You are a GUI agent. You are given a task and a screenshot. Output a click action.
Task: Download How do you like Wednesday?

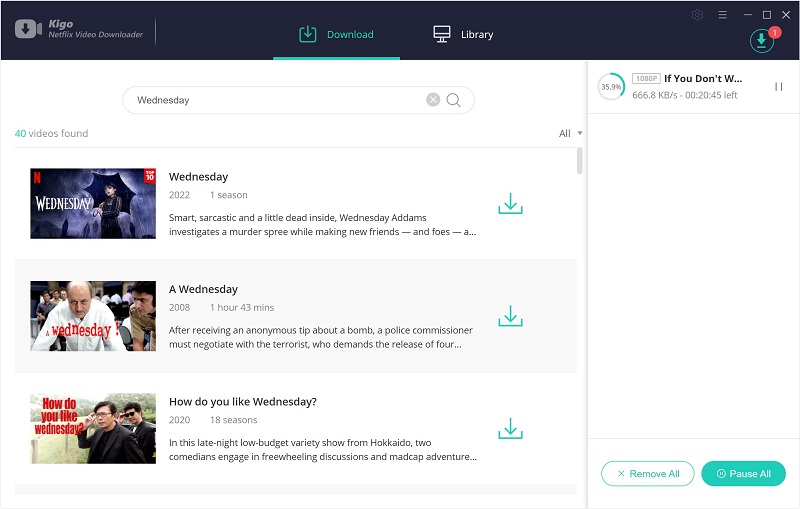(510, 429)
